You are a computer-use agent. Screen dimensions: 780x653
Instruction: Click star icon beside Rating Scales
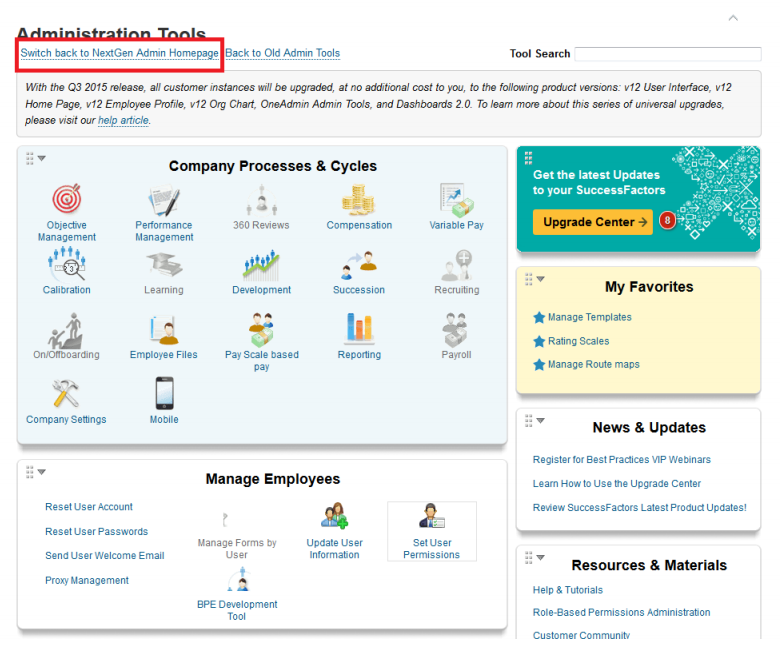(x=539, y=341)
